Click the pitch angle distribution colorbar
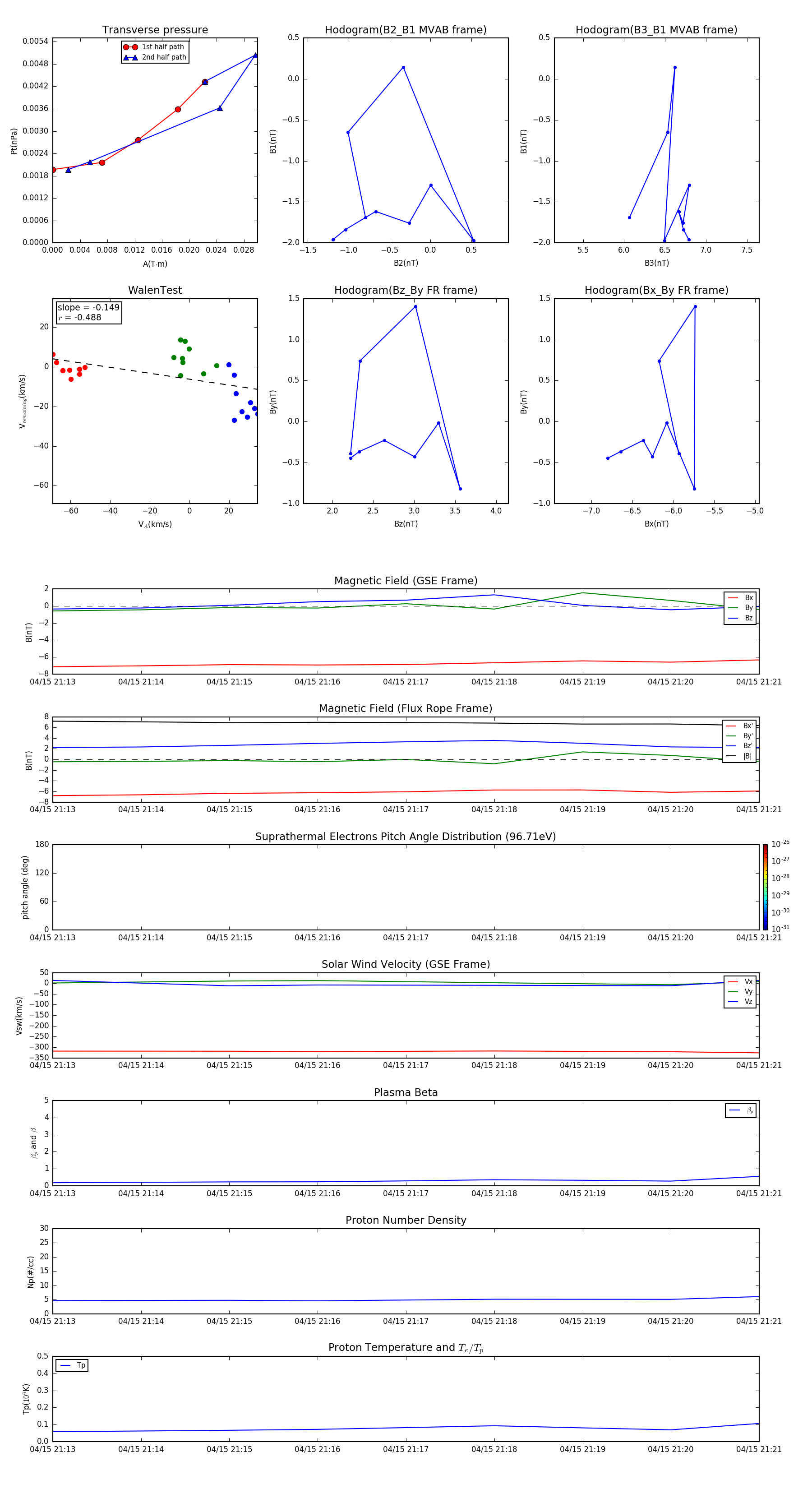 click(765, 887)
